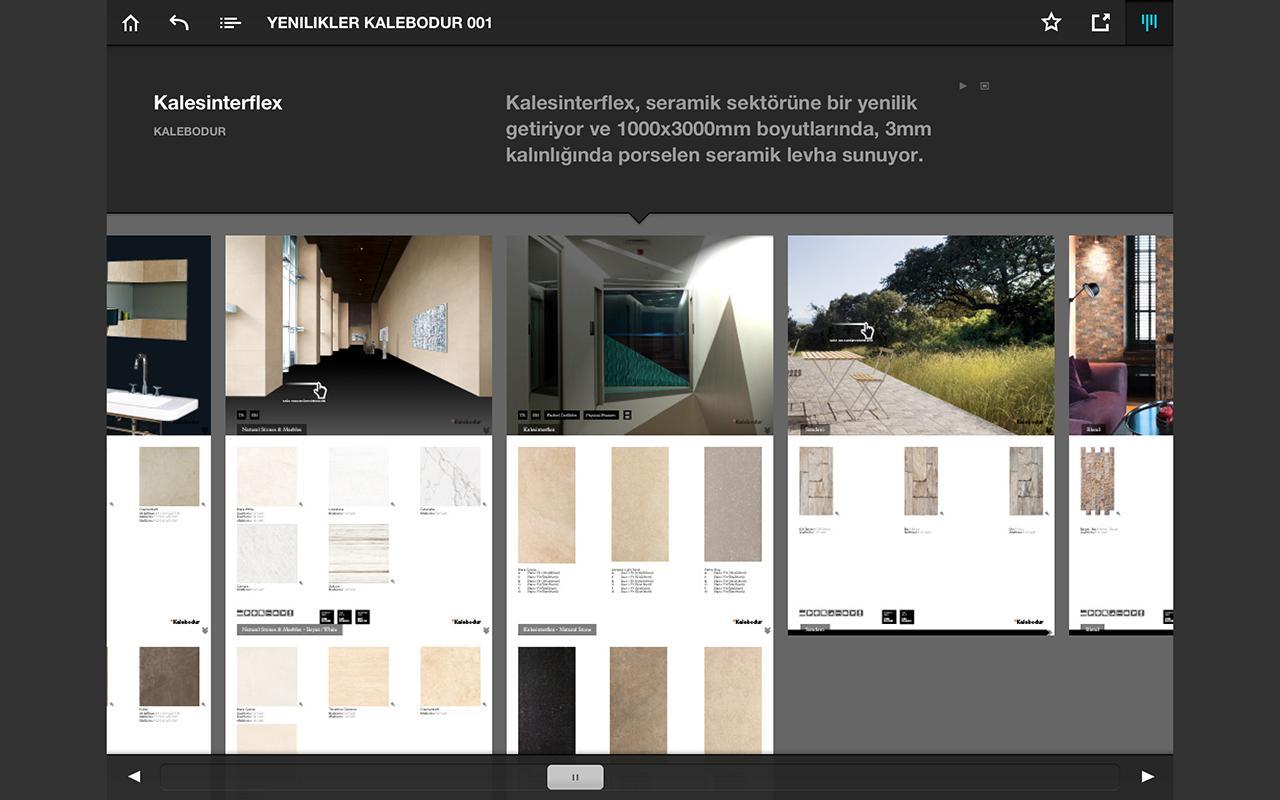Select Natural Stones & Marbles - Beyaz/White label

point(290,630)
